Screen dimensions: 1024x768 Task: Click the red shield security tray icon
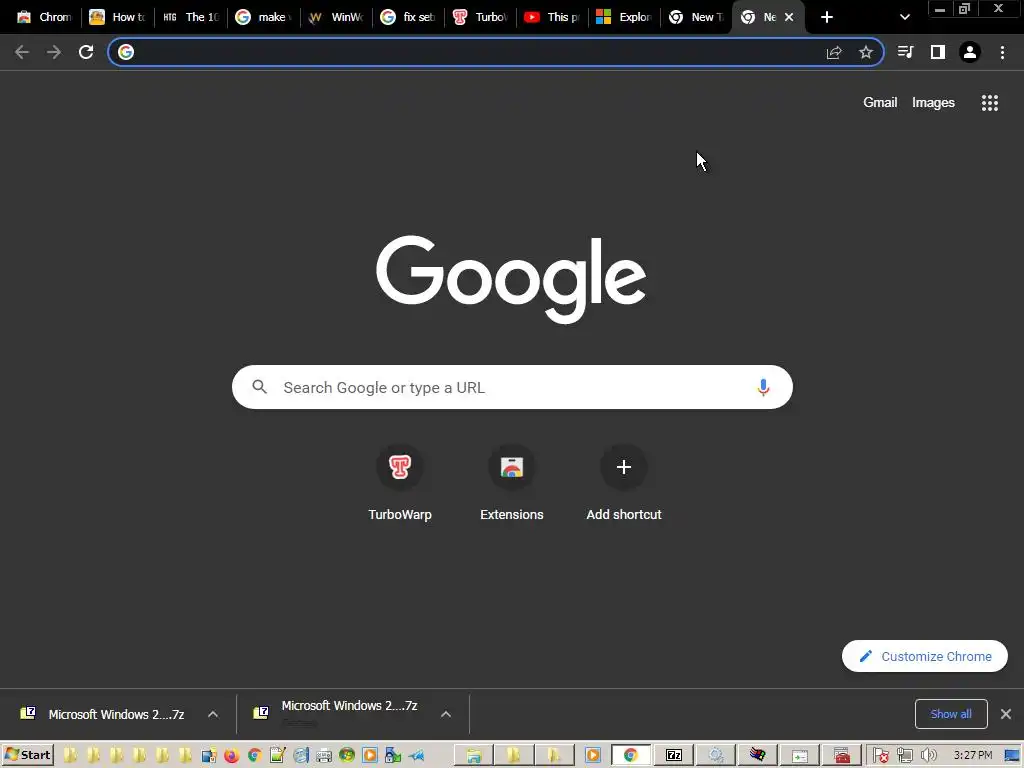pos(880,756)
